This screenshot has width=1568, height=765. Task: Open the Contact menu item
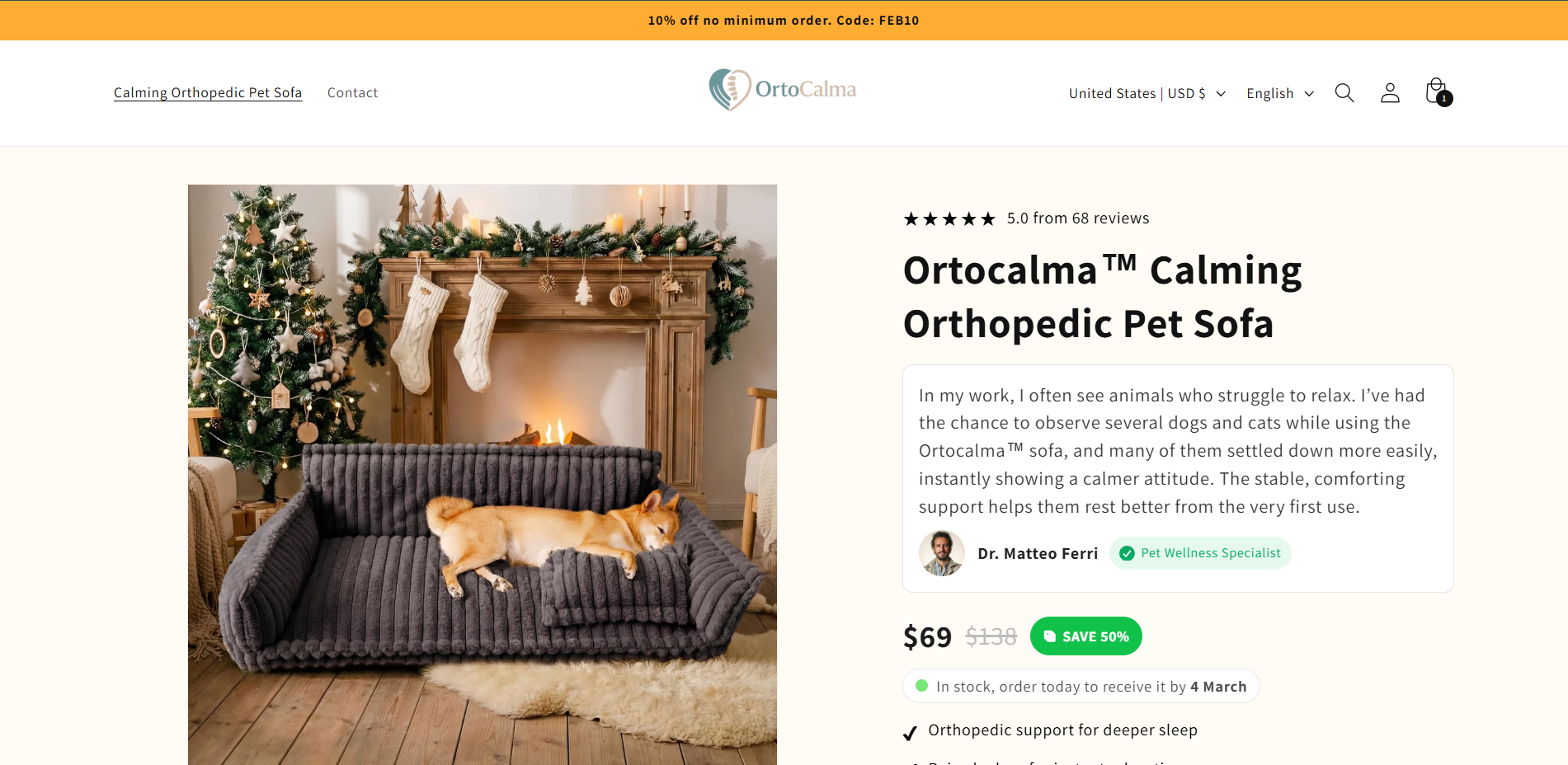pos(352,92)
